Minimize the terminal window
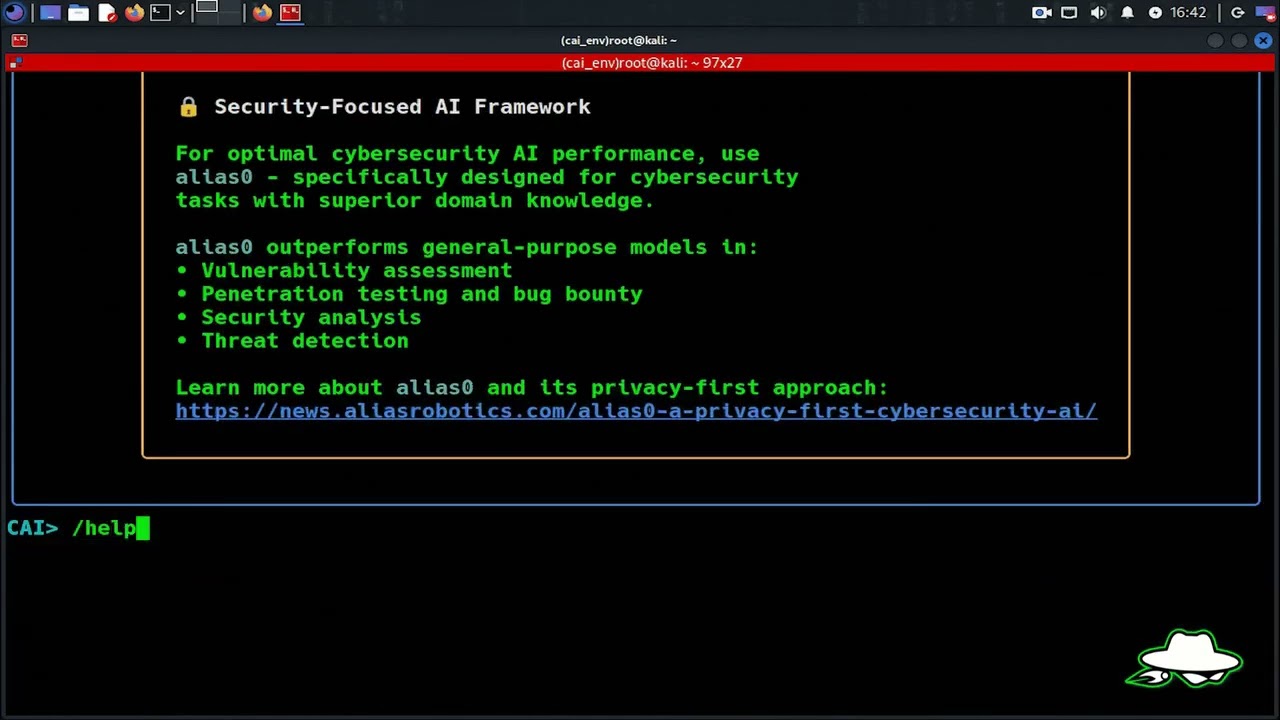1280x720 pixels. pyautogui.click(x=1215, y=41)
